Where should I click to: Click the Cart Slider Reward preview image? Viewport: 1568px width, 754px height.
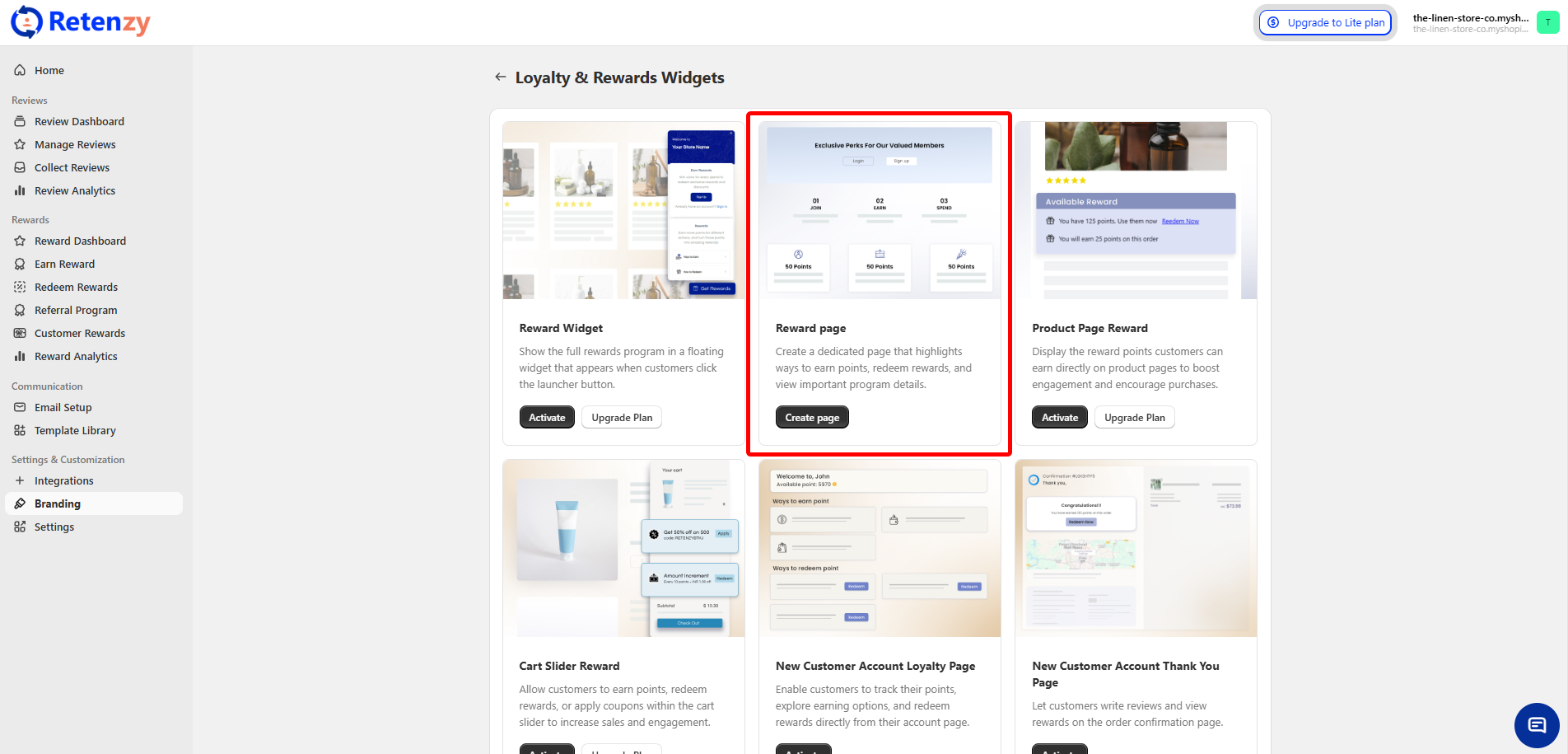623,548
